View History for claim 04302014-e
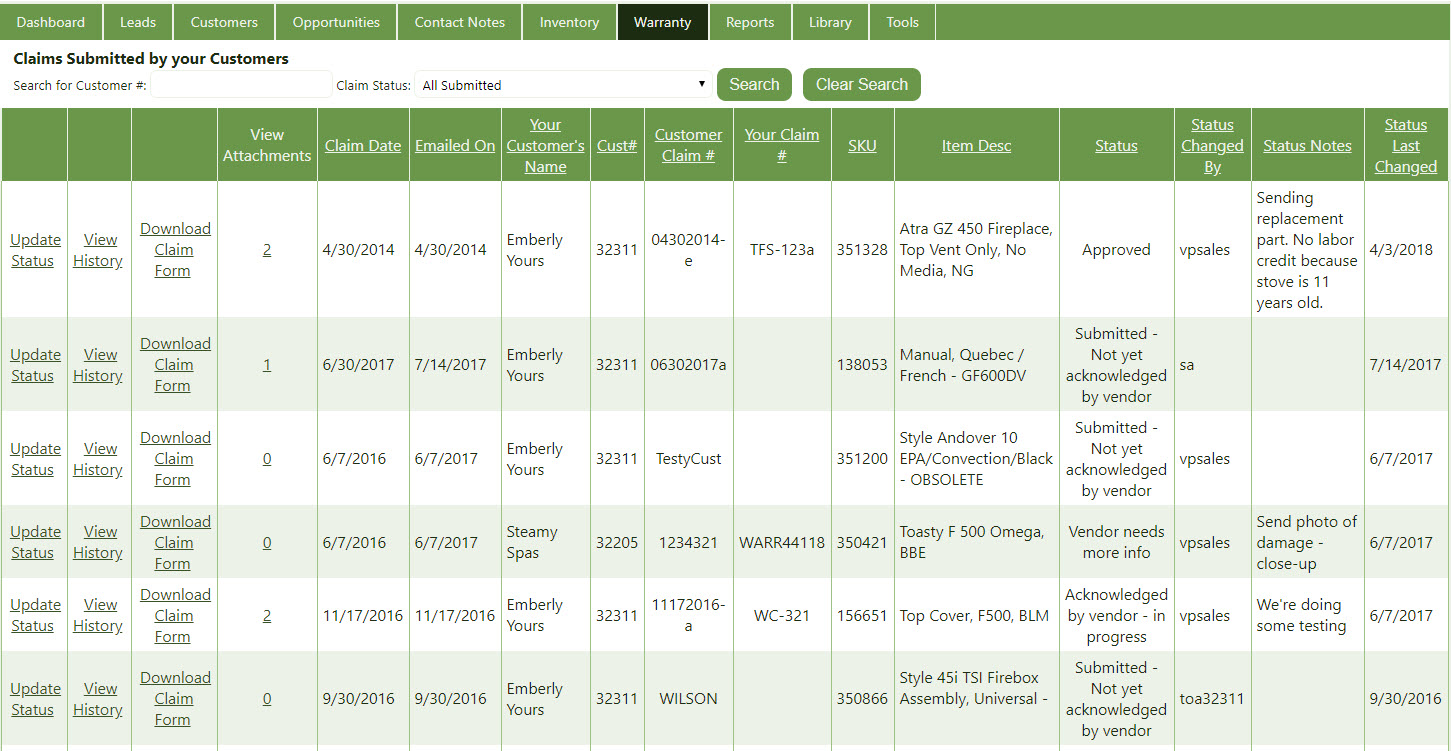The image size is (1451, 751). [x=98, y=250]
